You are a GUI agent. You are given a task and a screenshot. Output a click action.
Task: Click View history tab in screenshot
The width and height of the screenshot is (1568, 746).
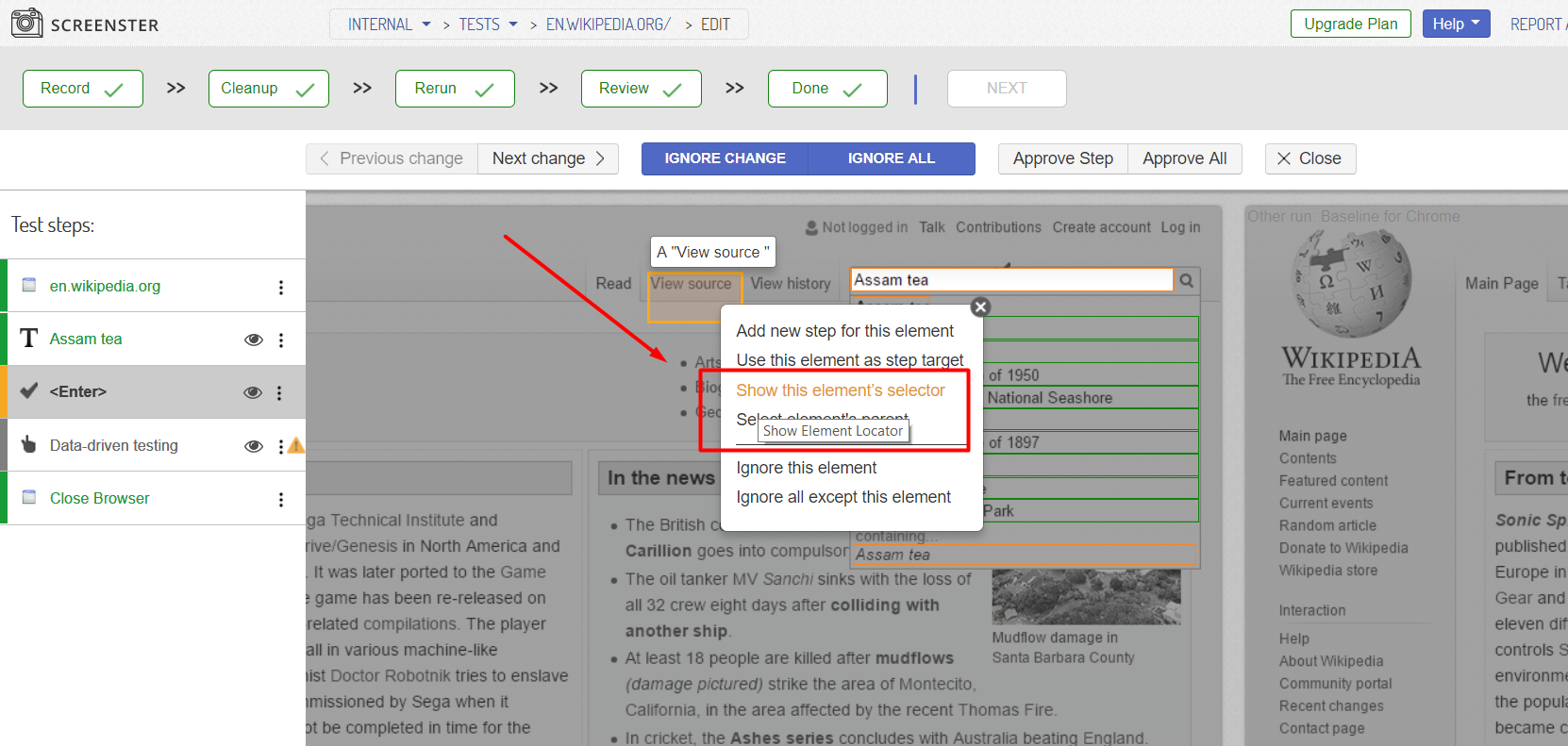pos(791,283)
